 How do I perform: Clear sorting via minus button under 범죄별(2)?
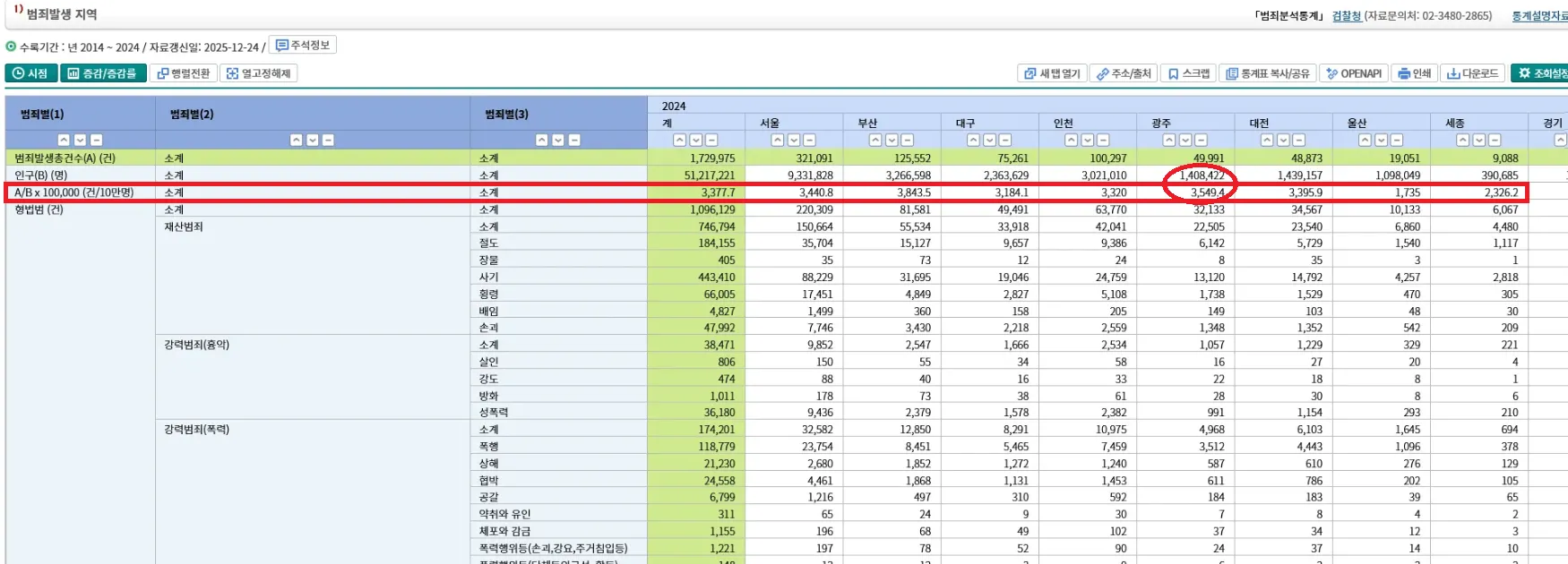point(328,141)
